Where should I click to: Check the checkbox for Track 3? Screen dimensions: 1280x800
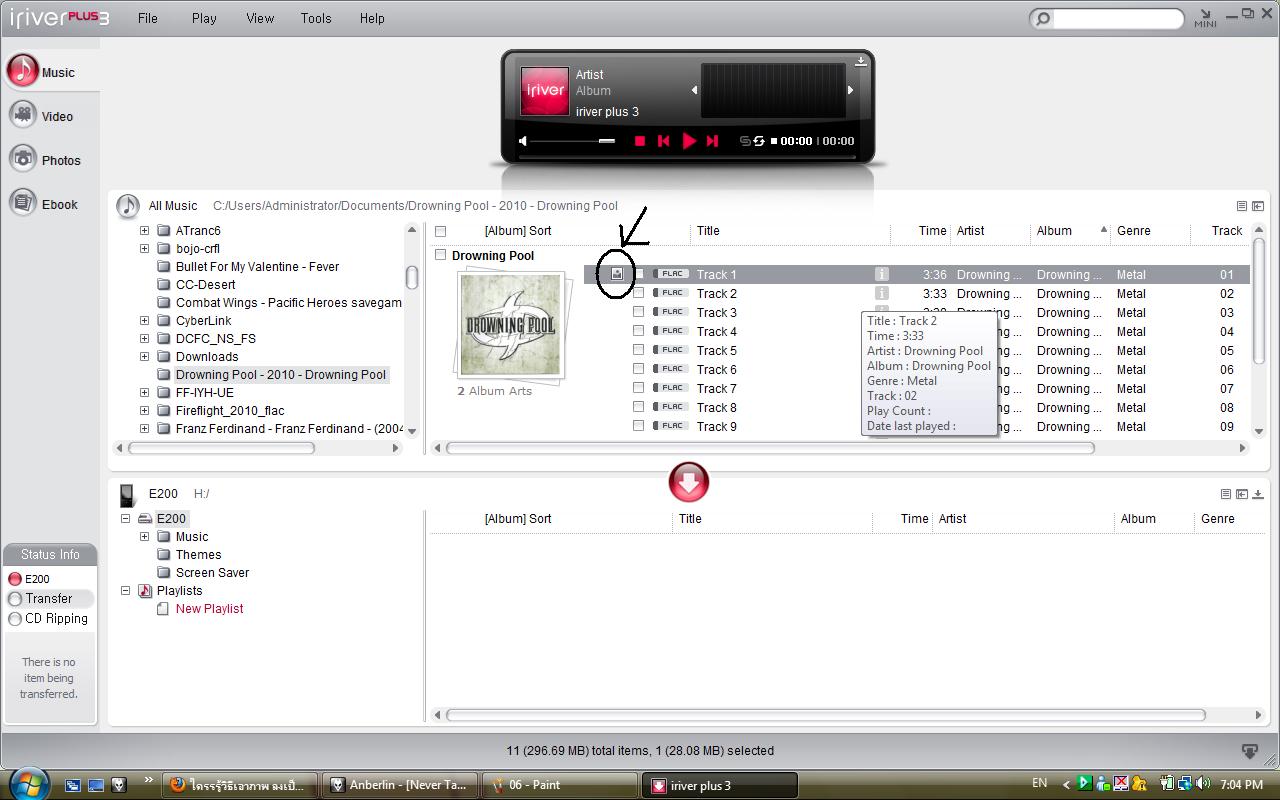tap(638, 312)
